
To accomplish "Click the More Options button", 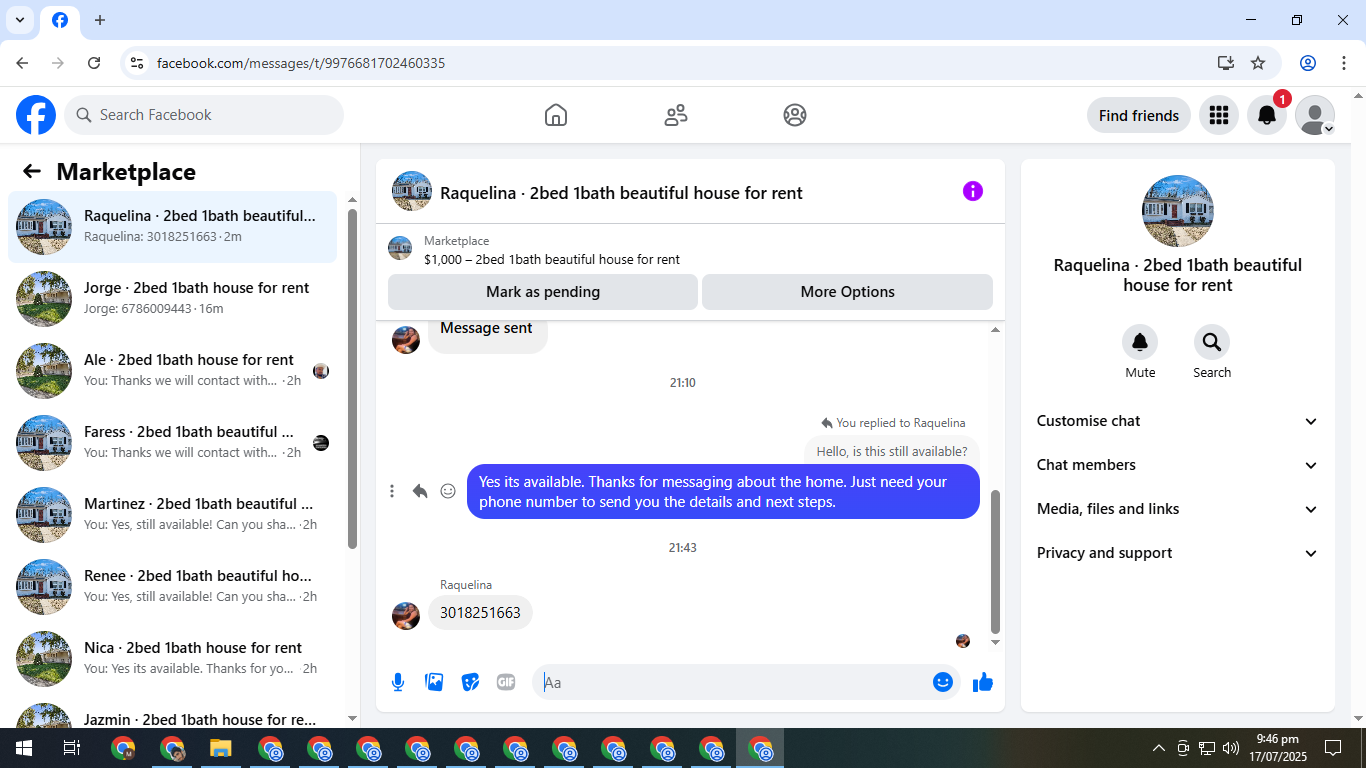I will [x=847, y=292].
